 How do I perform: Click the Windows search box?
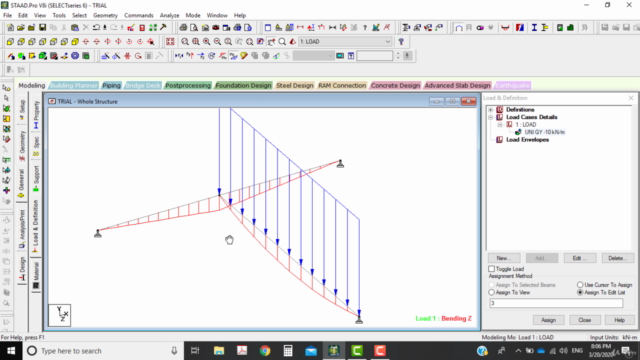pos(102,351)
